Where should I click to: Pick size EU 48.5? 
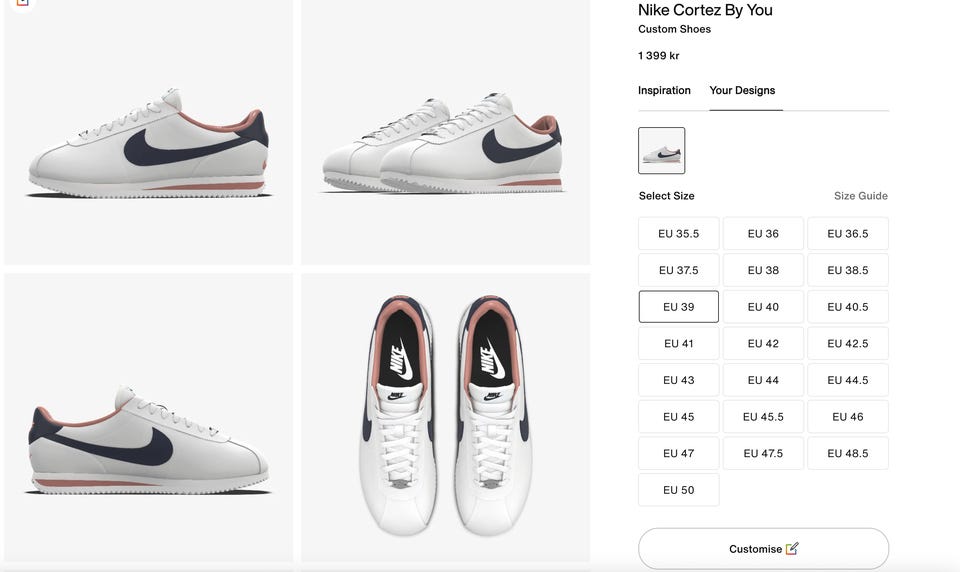coord(847,453)
